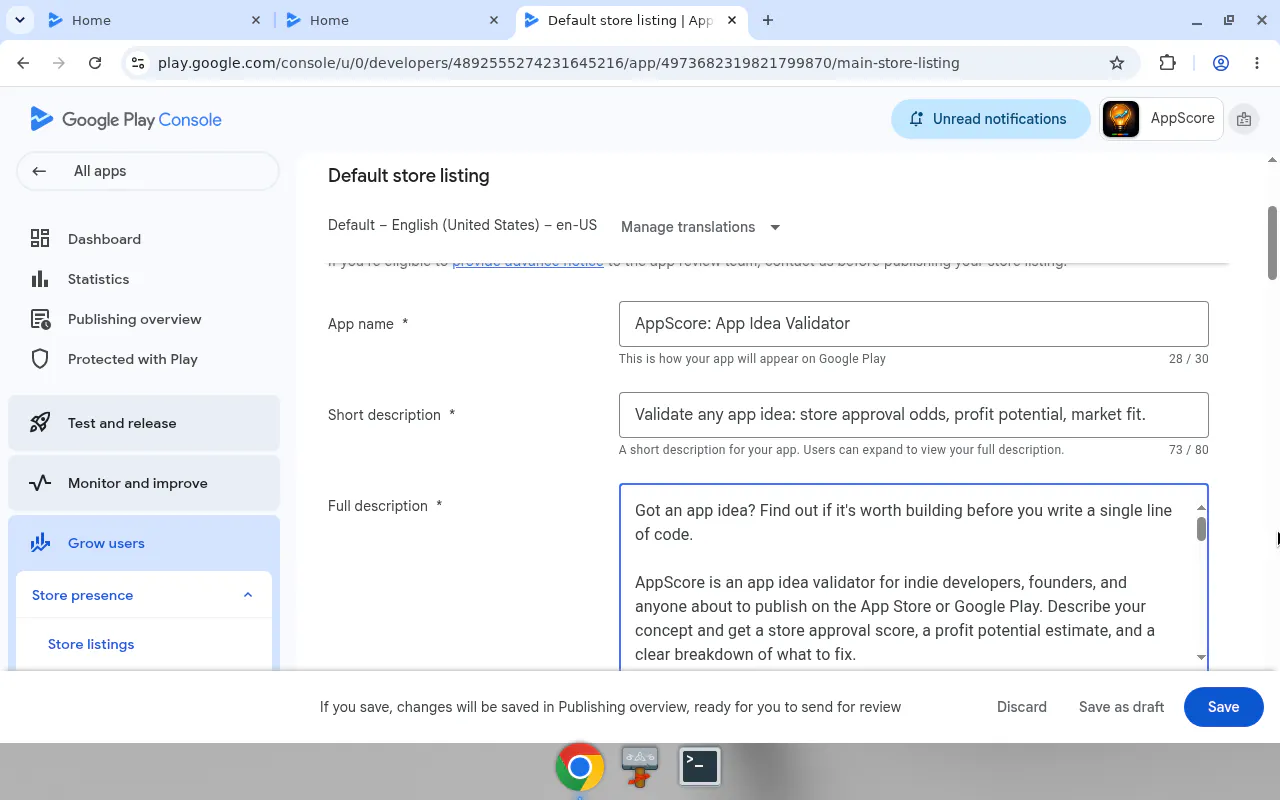Viewport: 1280px width, 800px height.
Task: Collapse the Store presence section chevron
Action: (x=248, y=595)
